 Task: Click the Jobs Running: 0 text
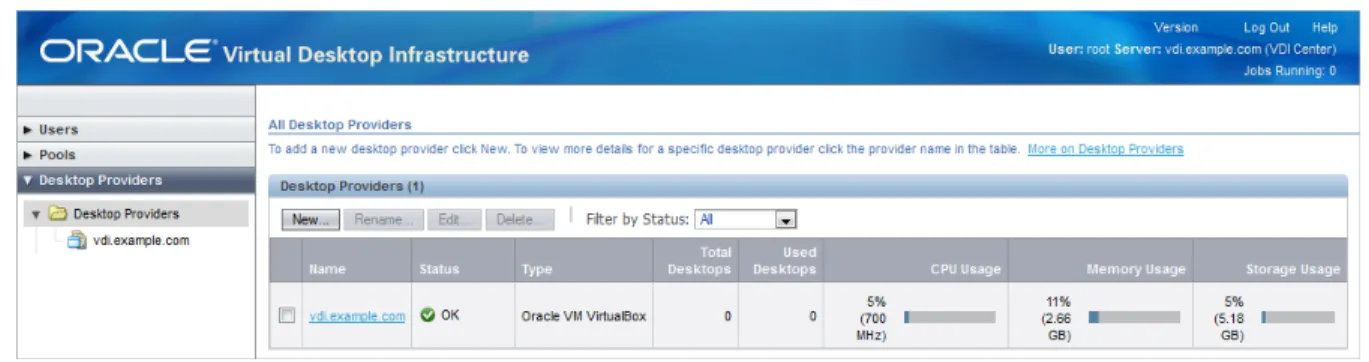point(1290,71)
